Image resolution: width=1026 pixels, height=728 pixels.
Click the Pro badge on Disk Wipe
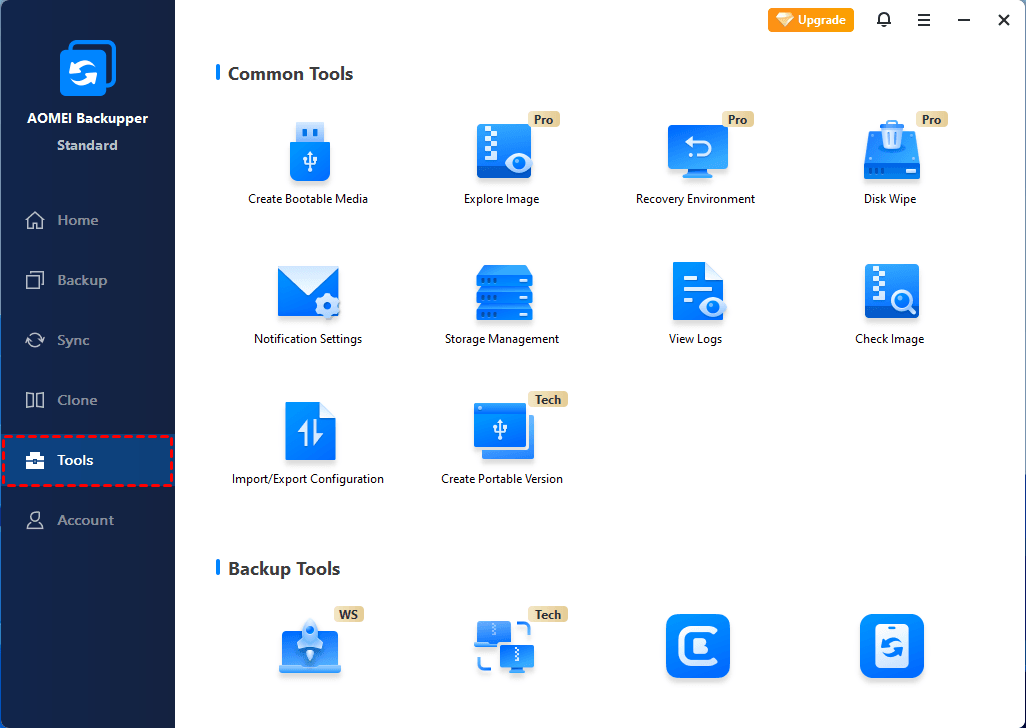tap(932, 120)
